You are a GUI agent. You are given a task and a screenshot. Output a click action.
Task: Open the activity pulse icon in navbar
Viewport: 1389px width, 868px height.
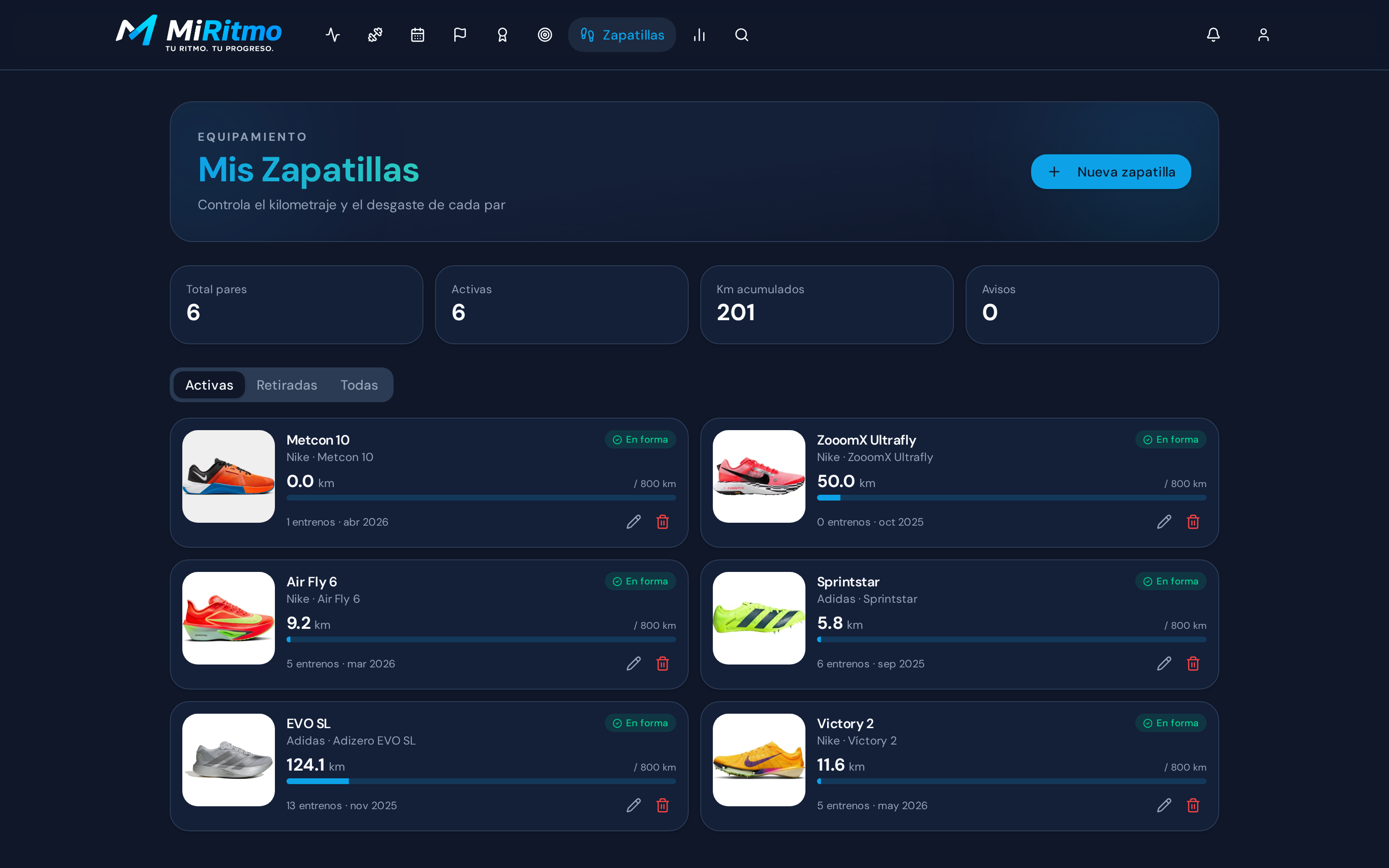coord(333,35)
